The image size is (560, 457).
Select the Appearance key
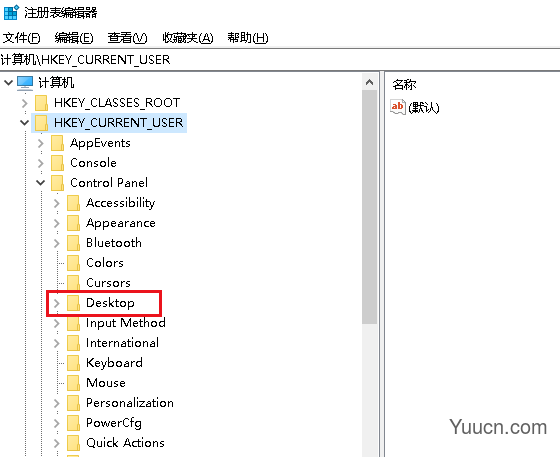click(121, 223)
